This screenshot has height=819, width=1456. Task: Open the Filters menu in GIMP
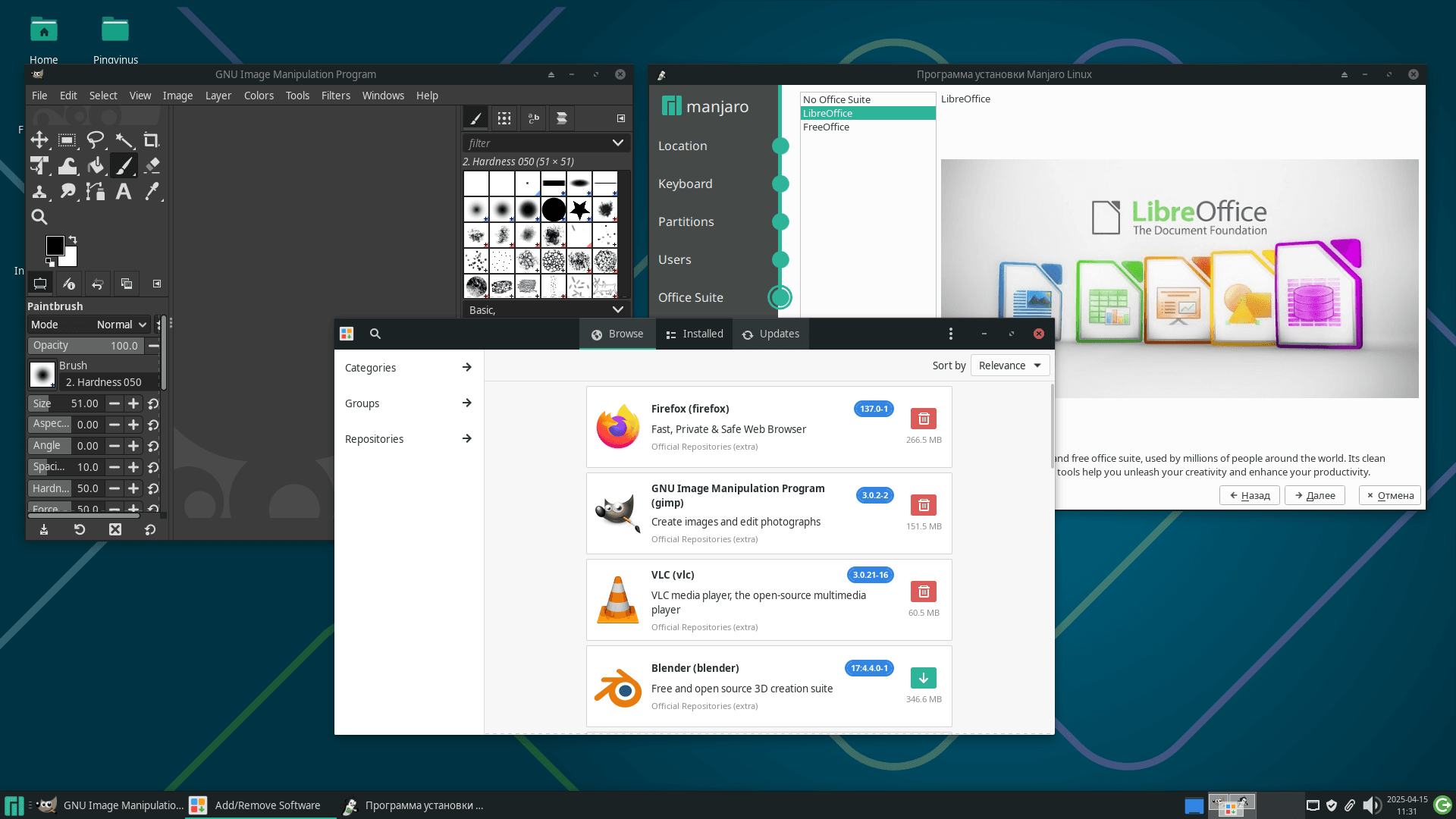[335, 96]
